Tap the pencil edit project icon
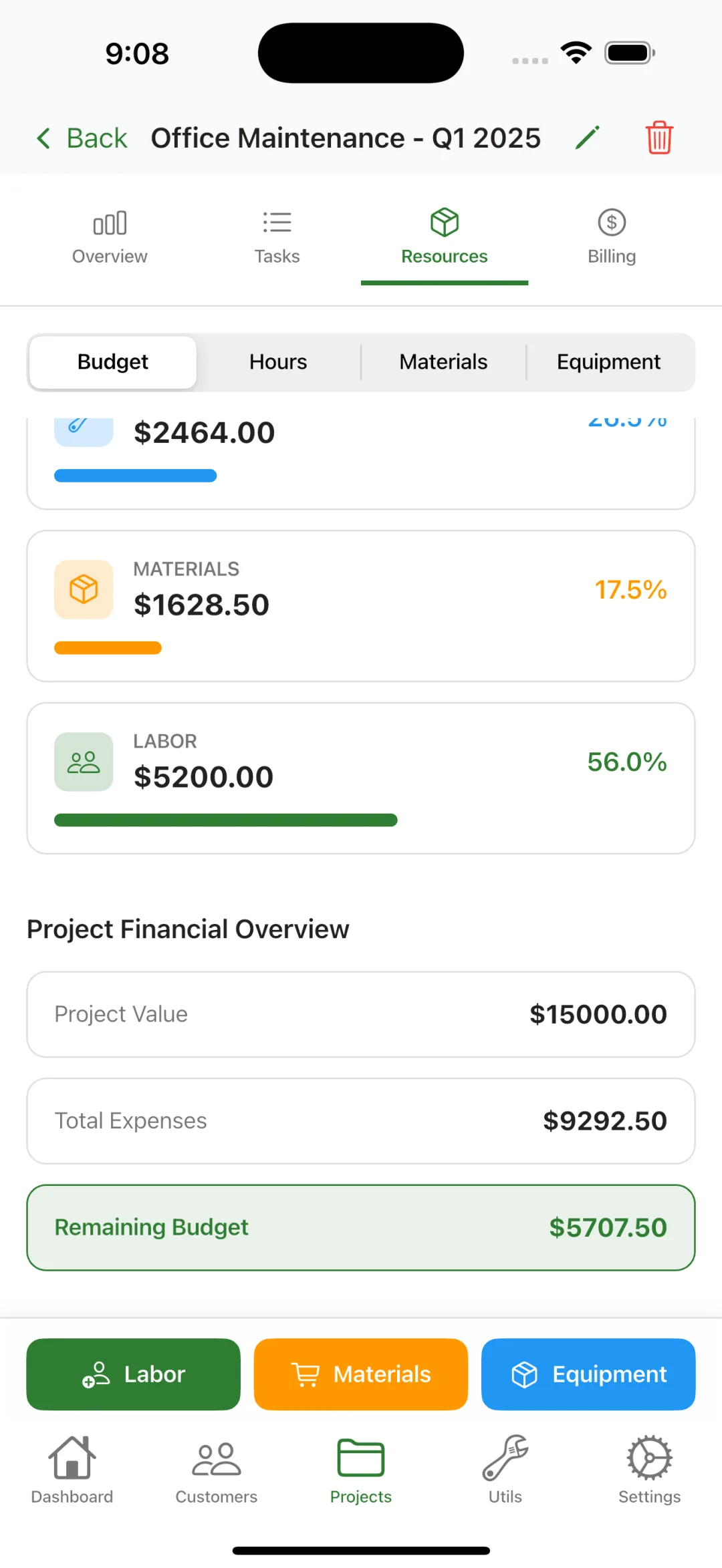This screenshot has width=722, height=1568. point(587,138)
